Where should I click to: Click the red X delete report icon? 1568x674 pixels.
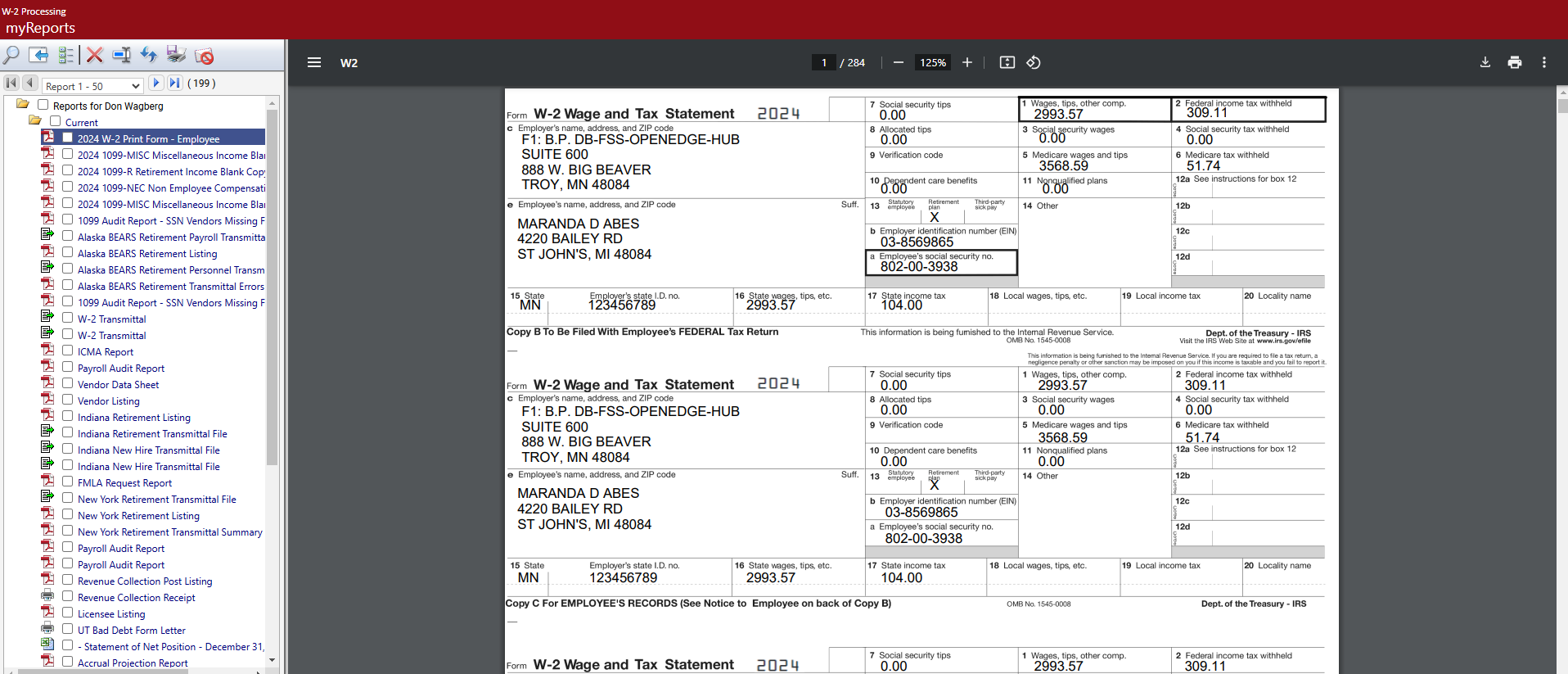[x=95, y=55]
